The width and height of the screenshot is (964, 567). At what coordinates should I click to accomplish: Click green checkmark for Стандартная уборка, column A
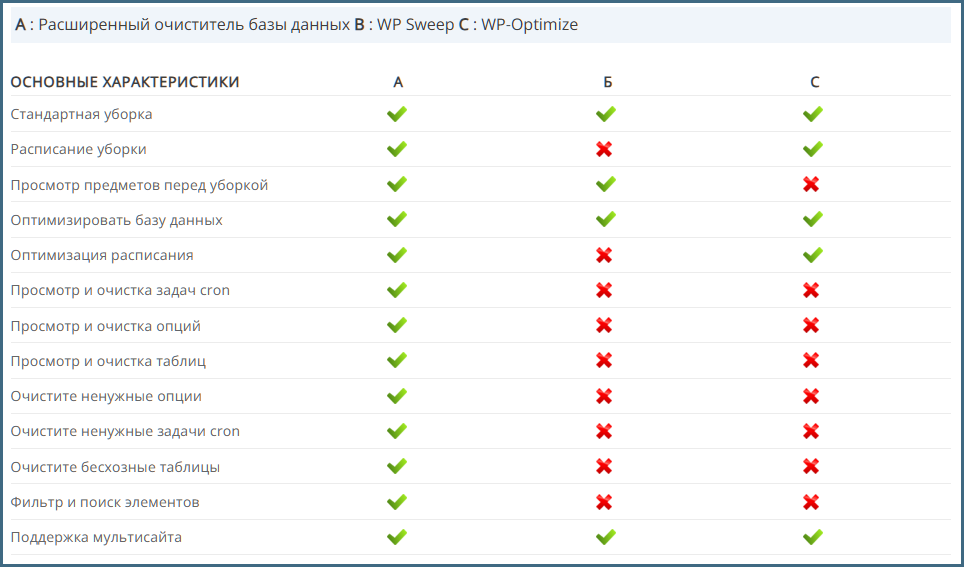click(397, 114)
